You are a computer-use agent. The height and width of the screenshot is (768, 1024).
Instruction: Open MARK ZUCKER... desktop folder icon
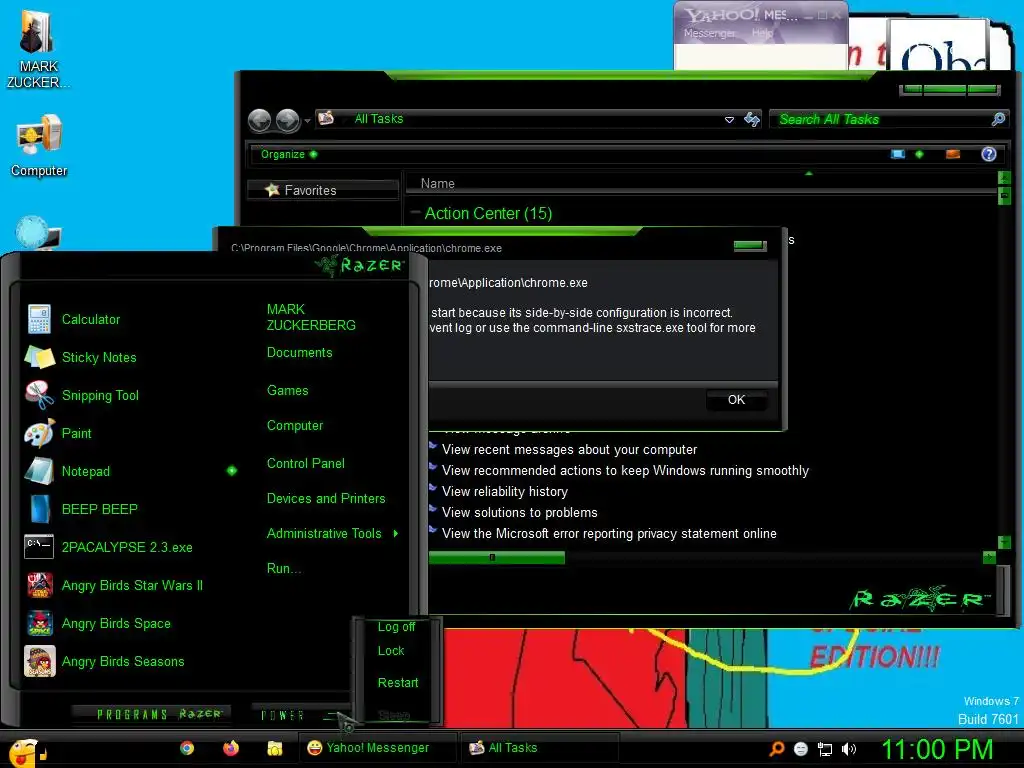(37, 31)
